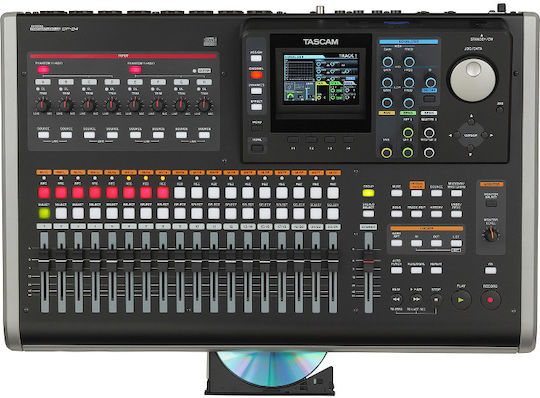Flip the GUITAR switch near input H

tap(204, 71)
